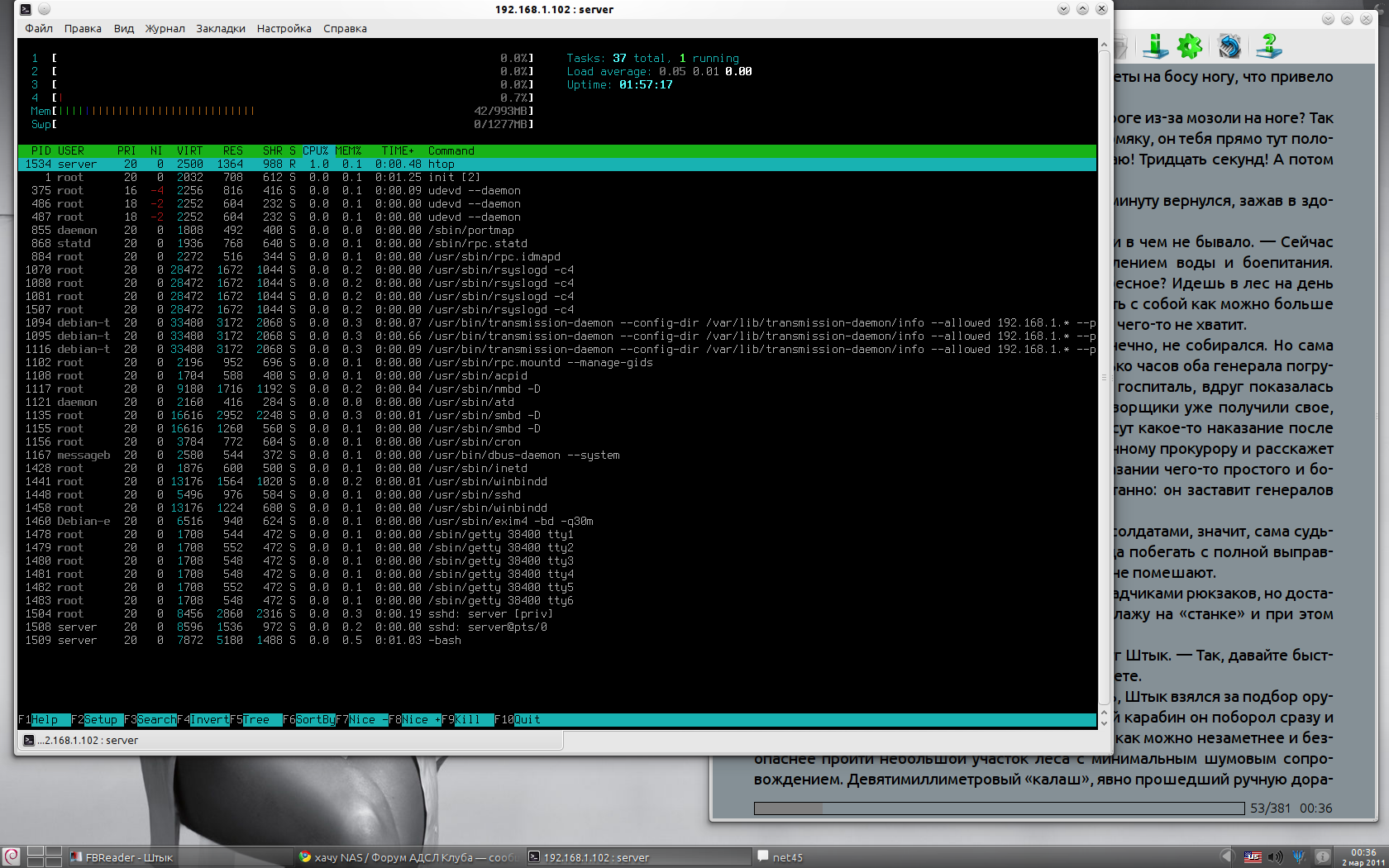
Task: Switch to the net45 taskbar window
Action: click(780, 857)
